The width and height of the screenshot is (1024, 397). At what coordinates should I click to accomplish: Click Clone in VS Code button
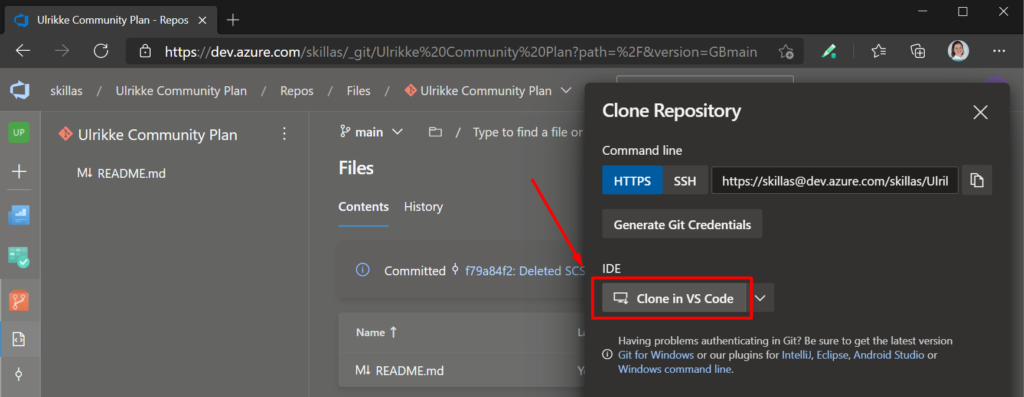click(674, 298)
